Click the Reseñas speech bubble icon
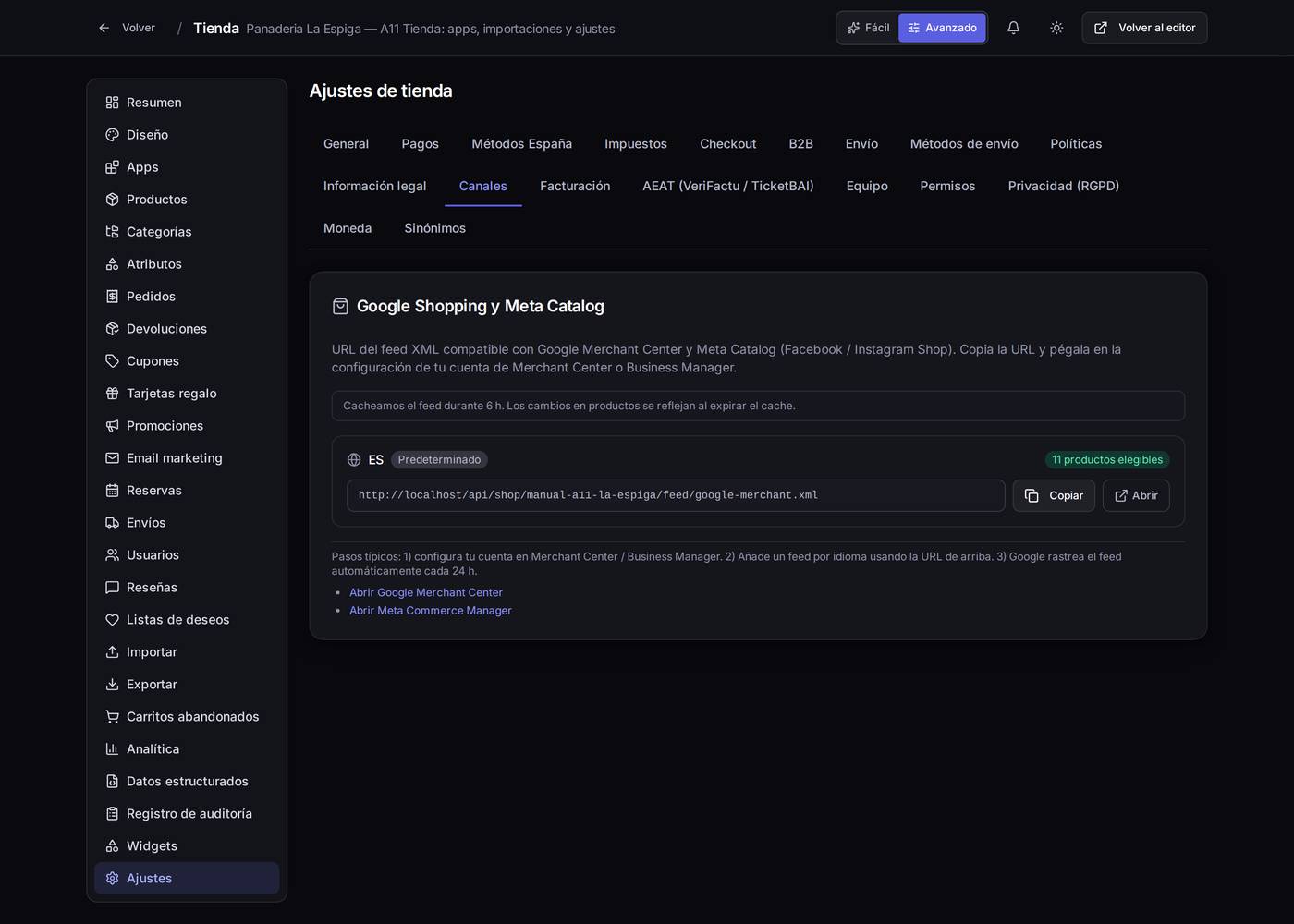The width and height of the screenshot is (1294, 924). coord(112,588)
